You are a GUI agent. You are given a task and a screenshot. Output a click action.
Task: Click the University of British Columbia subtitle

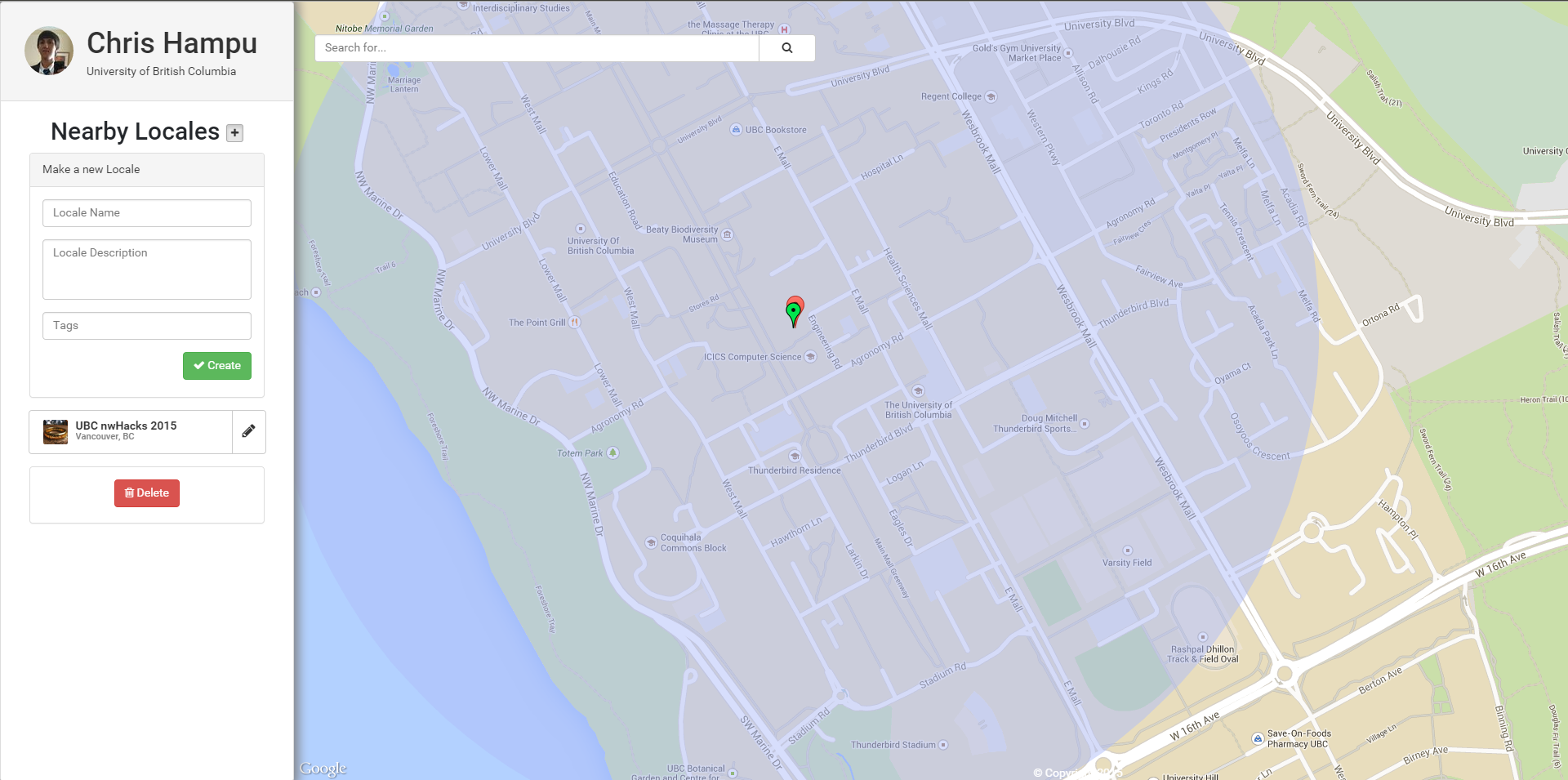point(162,72)
